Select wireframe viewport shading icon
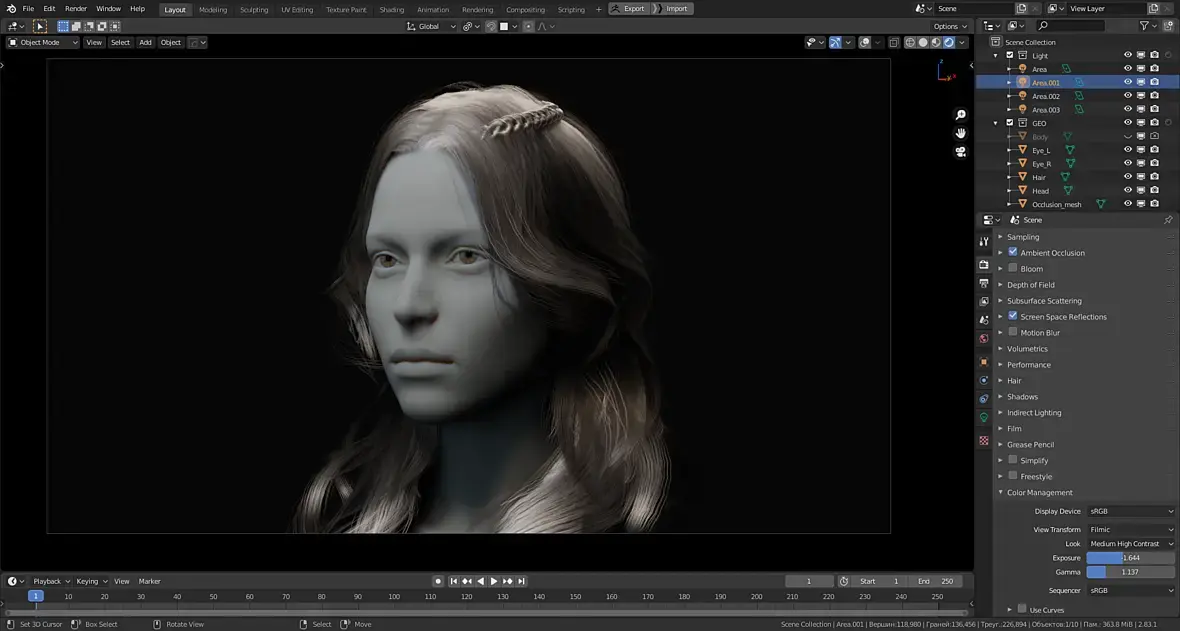 pyautogui.click(x=910, y=43)
